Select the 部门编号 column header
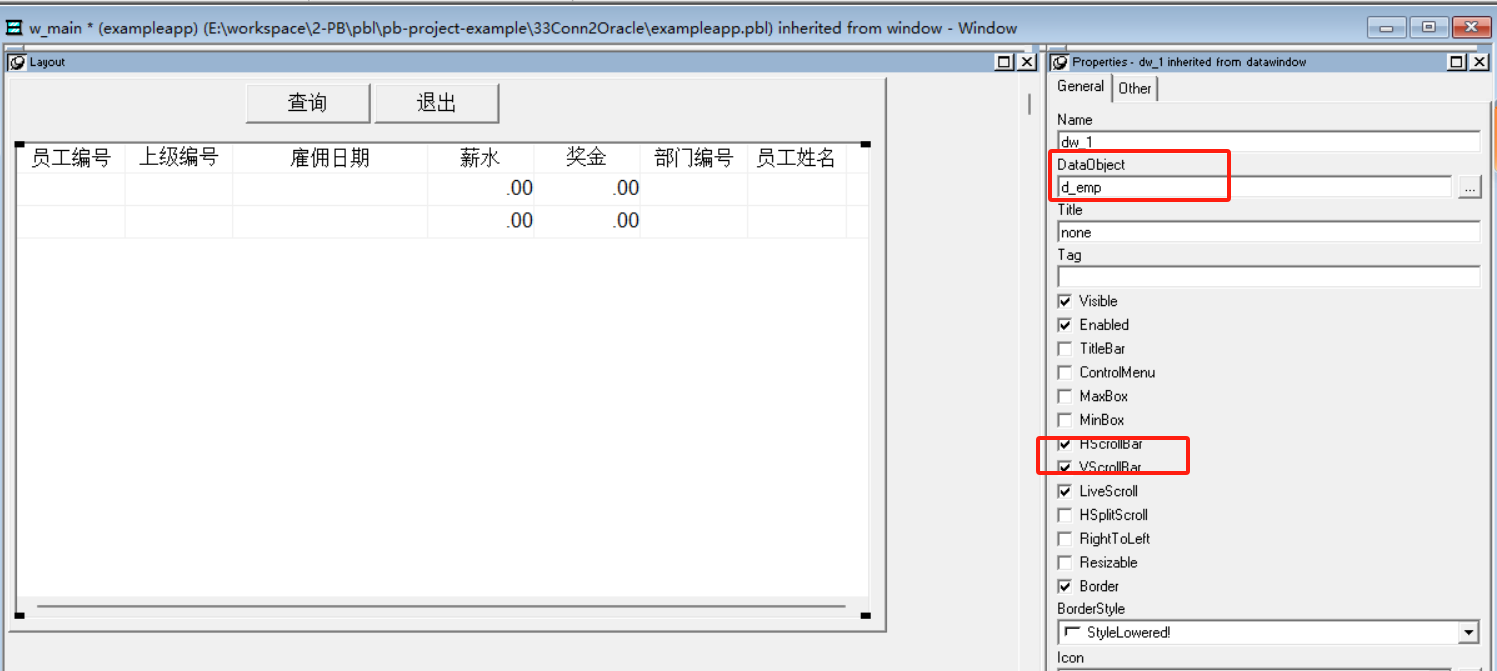Screen dimensions: 1497x671 click(694, 158)
